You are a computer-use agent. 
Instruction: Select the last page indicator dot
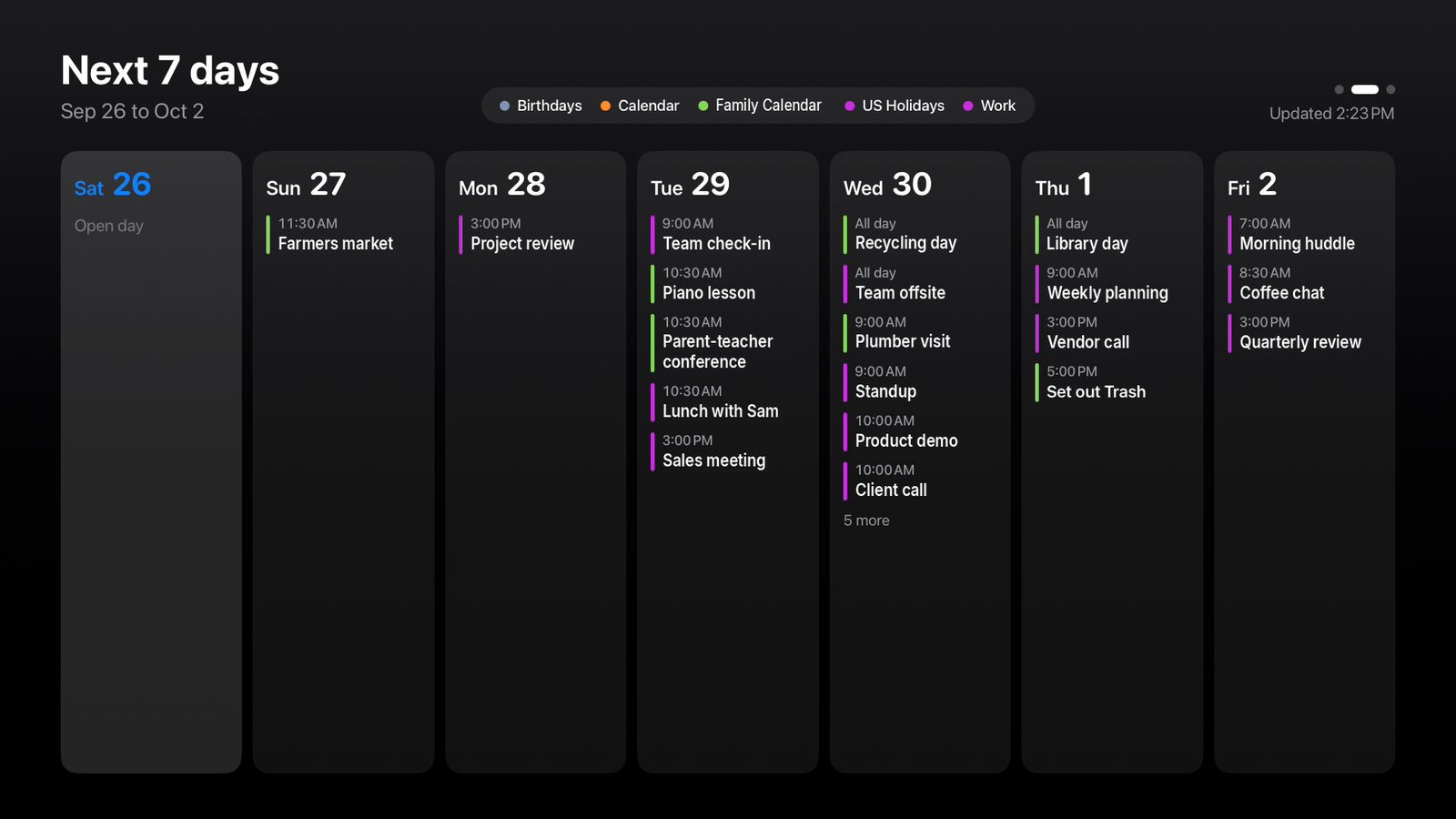[x=1390, y=89]
